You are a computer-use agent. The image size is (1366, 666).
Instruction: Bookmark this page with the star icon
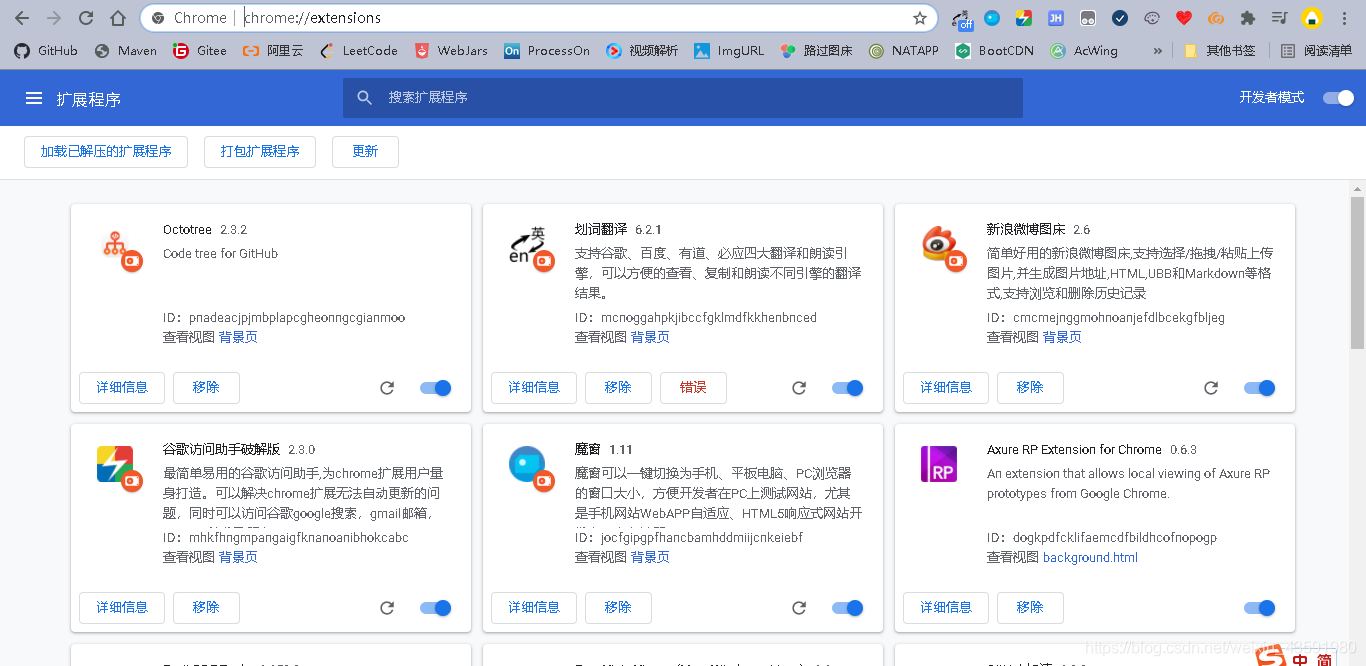coord(919,18)
